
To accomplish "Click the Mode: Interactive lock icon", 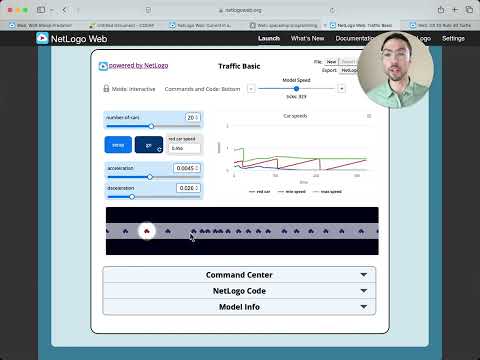I will pyautogui.click(x=106, y=89).
